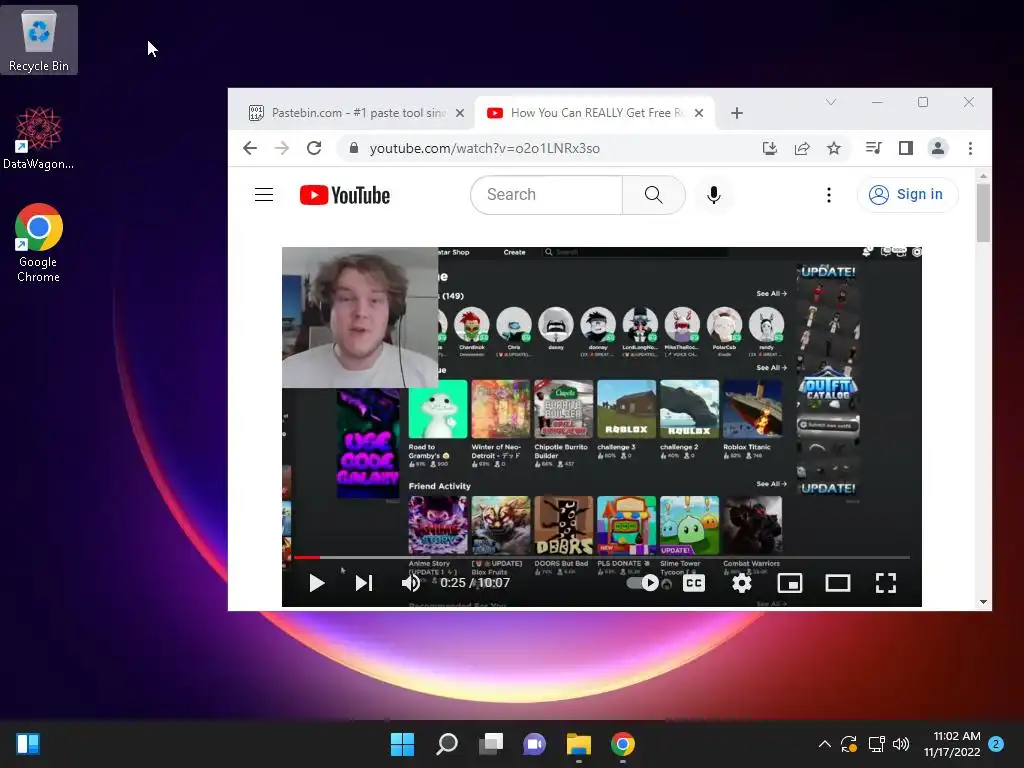Click the YouTube Search field
This screenshot has height=768, width=1024.
coord(547,195)
